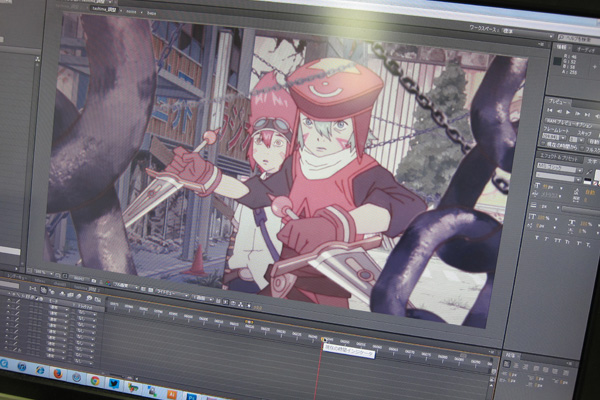Enable motion blur switch in timeline
Screen dimensions: 600x400
[x=78, y=296]
